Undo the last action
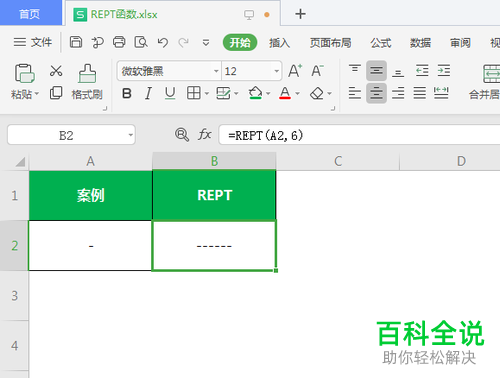Viewport: 500px width, 378px height. click(x=163, y=42)
